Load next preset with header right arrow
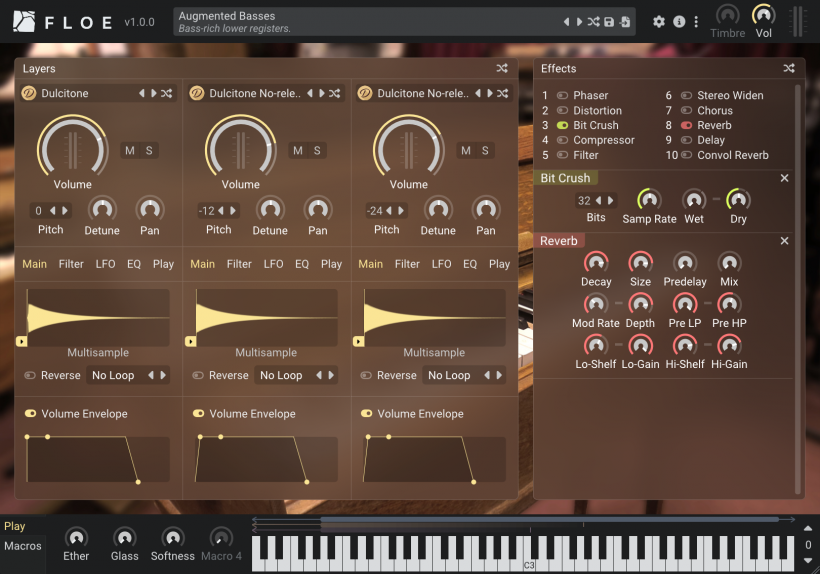The width and height of the screenshot is (820, 574). point(579,22)
